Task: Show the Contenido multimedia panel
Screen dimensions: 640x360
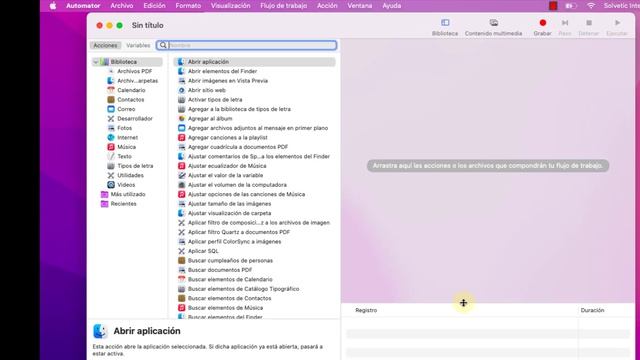Action: 493,23
